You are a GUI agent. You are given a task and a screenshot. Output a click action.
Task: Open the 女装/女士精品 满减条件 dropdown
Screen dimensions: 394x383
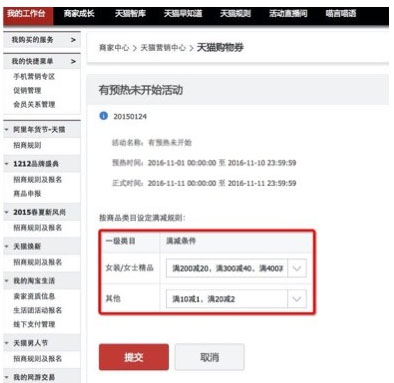click(x=236, y=268)
